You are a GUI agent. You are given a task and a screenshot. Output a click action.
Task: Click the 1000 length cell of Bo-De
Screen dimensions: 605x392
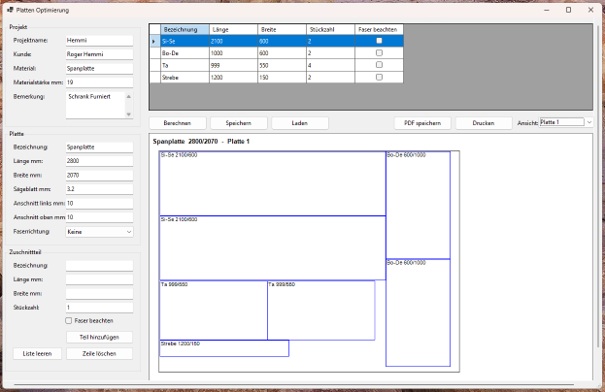point(233,53)
